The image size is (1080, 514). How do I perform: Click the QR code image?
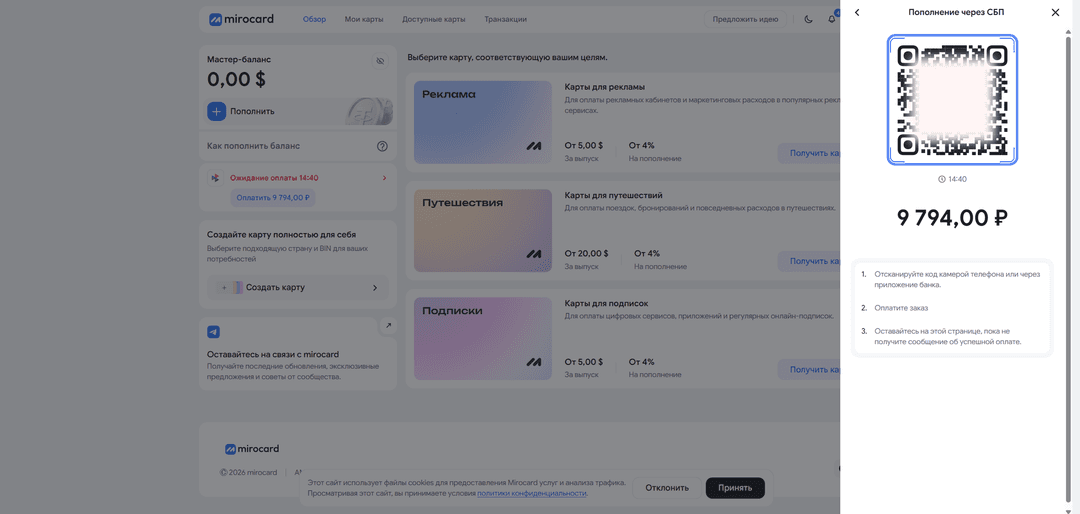coord(952,100)
